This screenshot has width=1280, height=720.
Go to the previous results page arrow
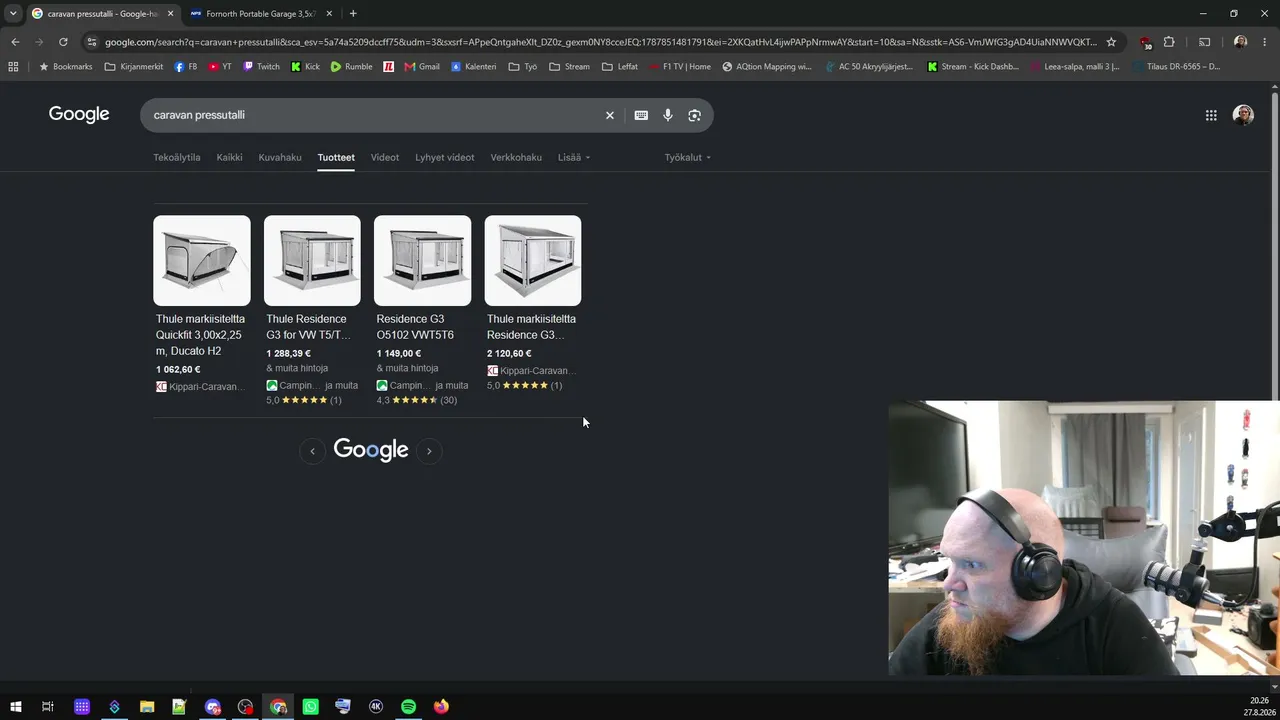312,451
